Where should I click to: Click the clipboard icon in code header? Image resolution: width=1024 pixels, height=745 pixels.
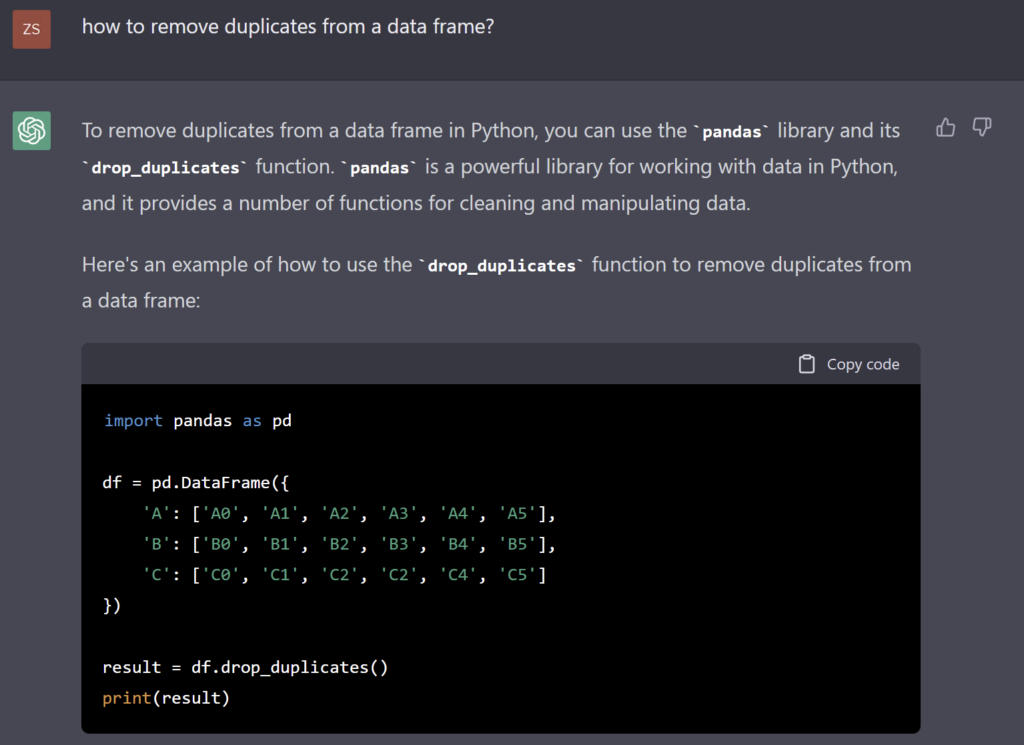point(807,364)
